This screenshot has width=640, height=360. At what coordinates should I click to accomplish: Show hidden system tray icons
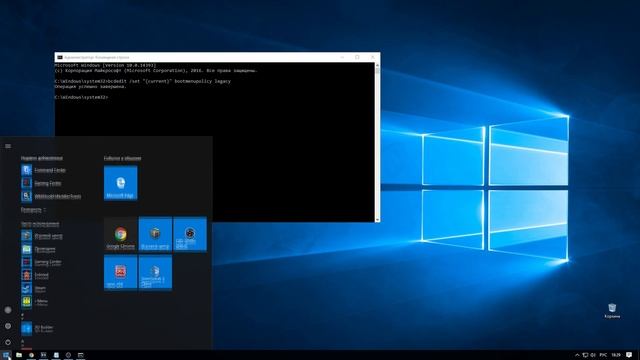pyautogui.click(x=577, y=355)
